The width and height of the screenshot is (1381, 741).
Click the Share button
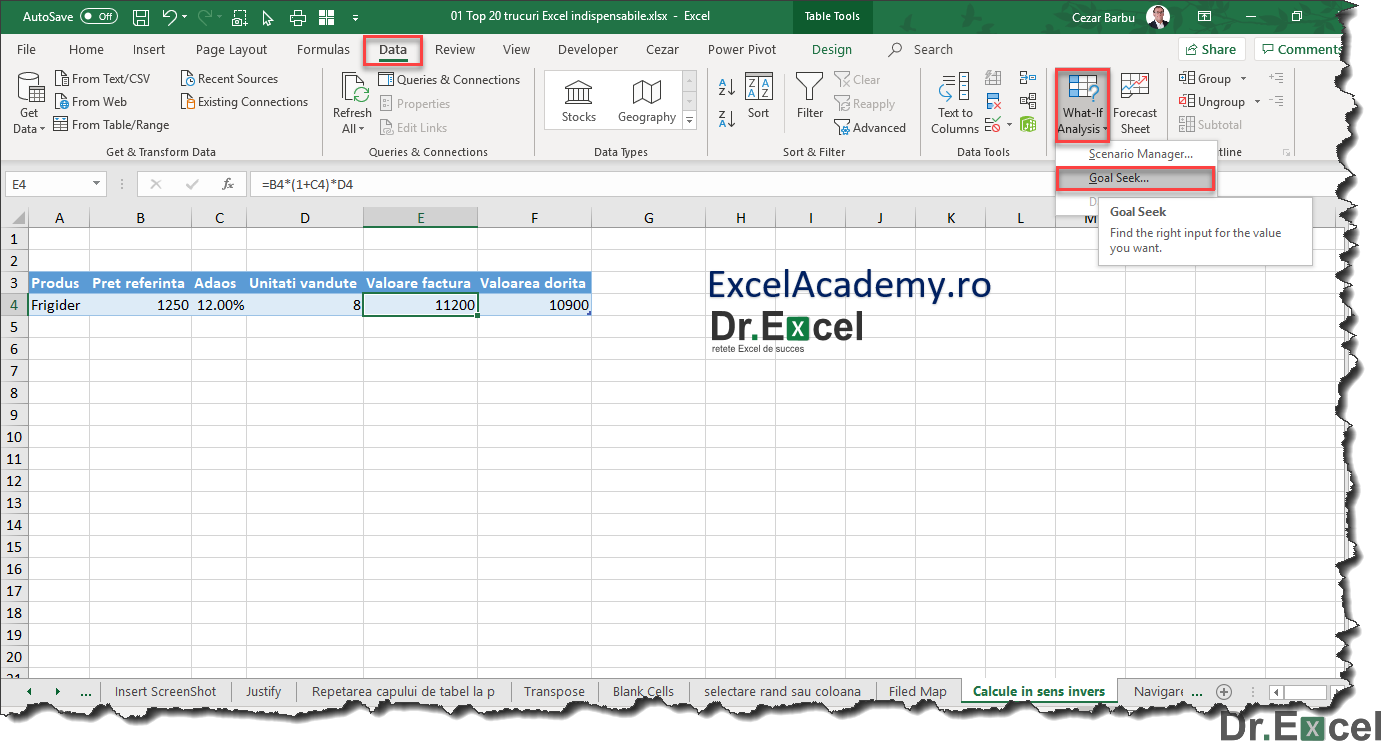(x=1211, y=48)
